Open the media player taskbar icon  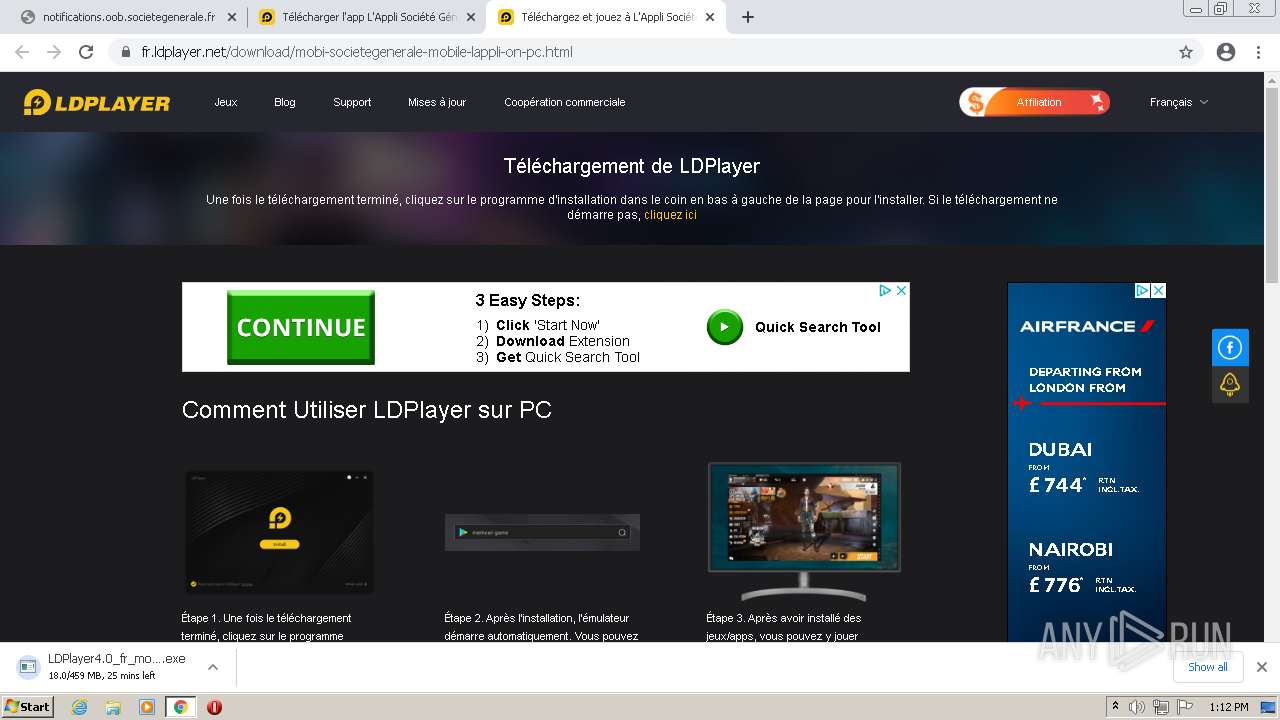pos(147,707)
